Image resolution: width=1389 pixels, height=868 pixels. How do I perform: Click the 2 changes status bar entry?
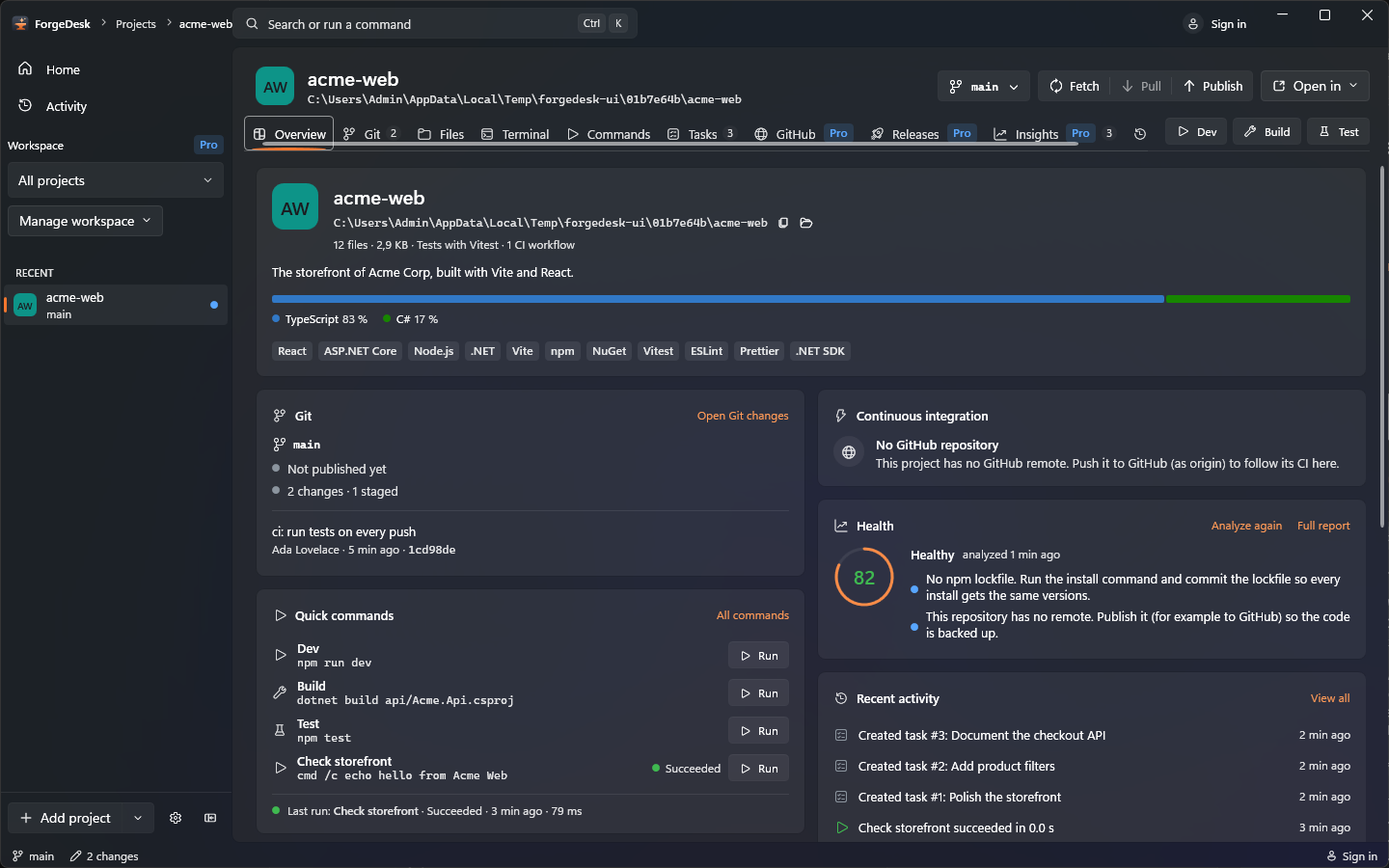click(104, 856)
